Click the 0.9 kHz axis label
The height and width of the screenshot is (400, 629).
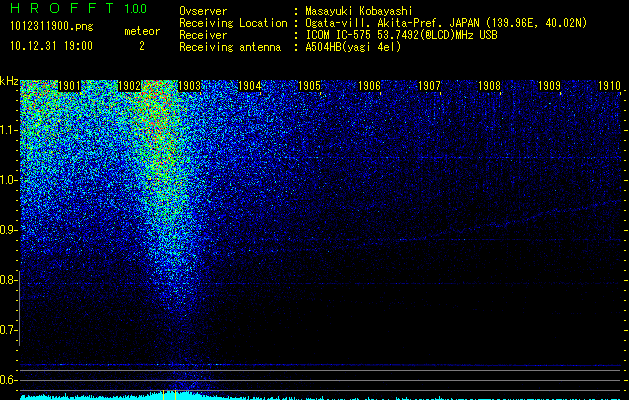tap(9, 230)
